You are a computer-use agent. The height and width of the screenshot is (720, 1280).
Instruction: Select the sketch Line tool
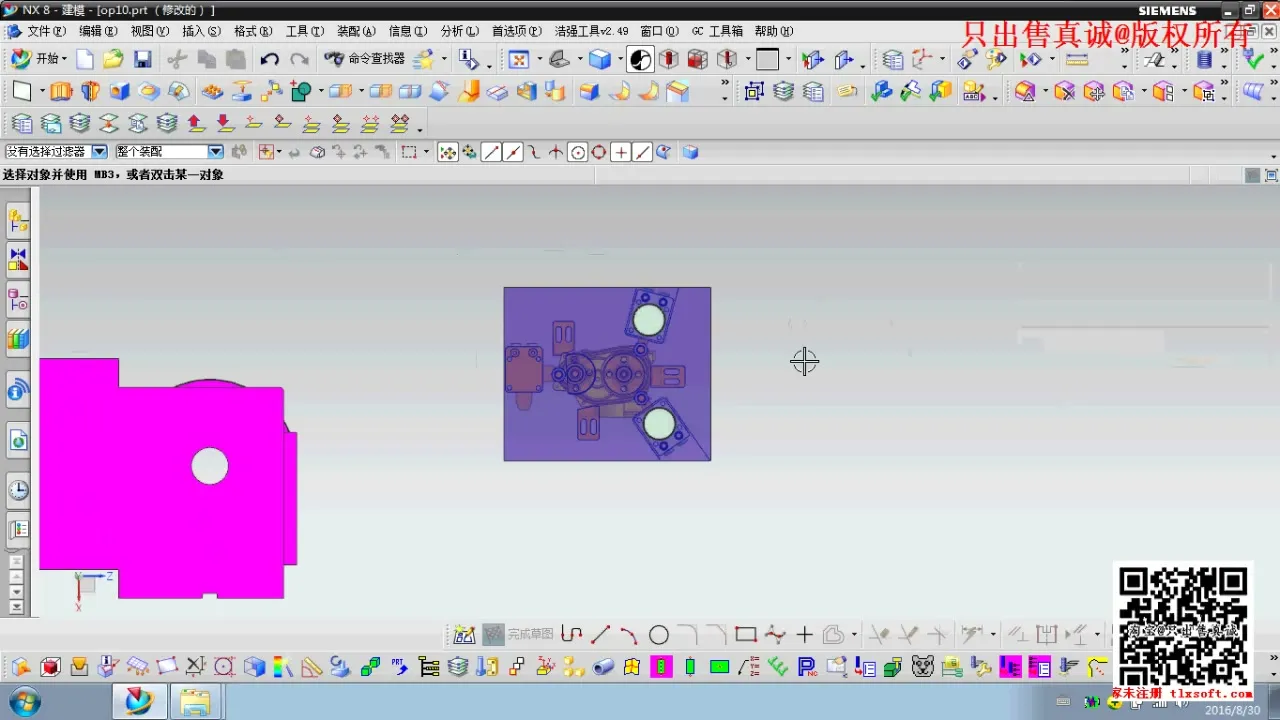(600, 635)
